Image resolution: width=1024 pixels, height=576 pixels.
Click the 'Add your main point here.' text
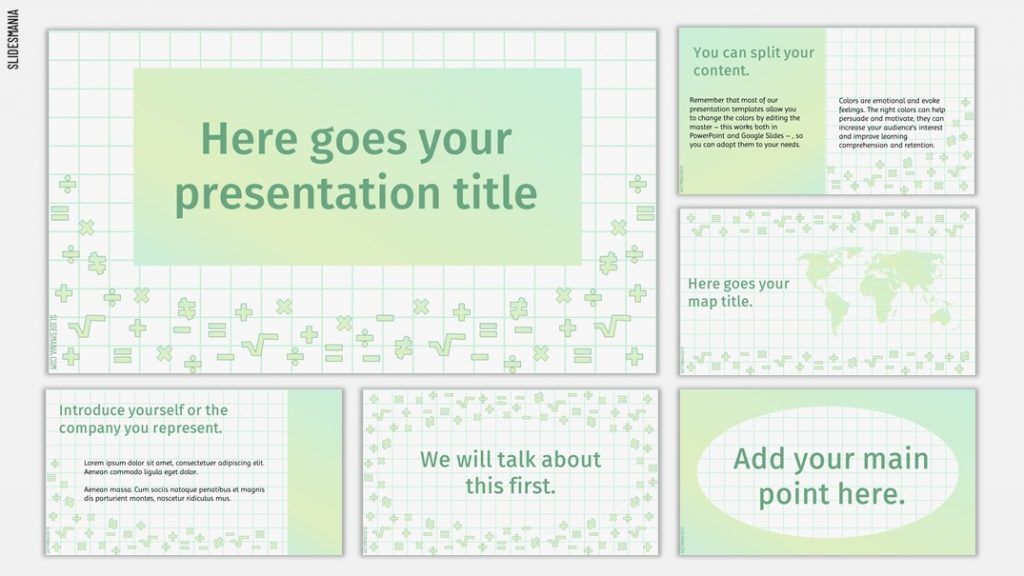pyautogui.click(x=831, y=476)
